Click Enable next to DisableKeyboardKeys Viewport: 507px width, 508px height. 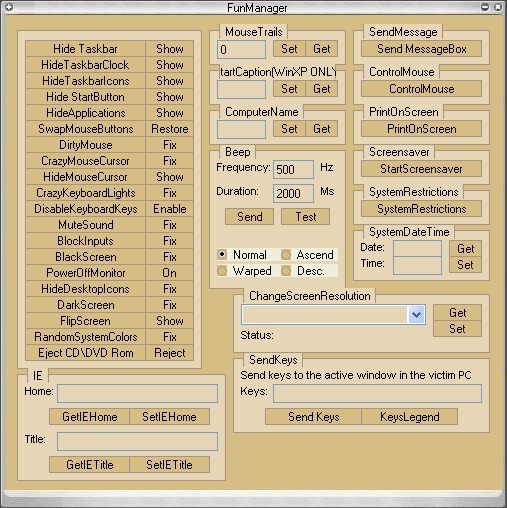point(170,209)
